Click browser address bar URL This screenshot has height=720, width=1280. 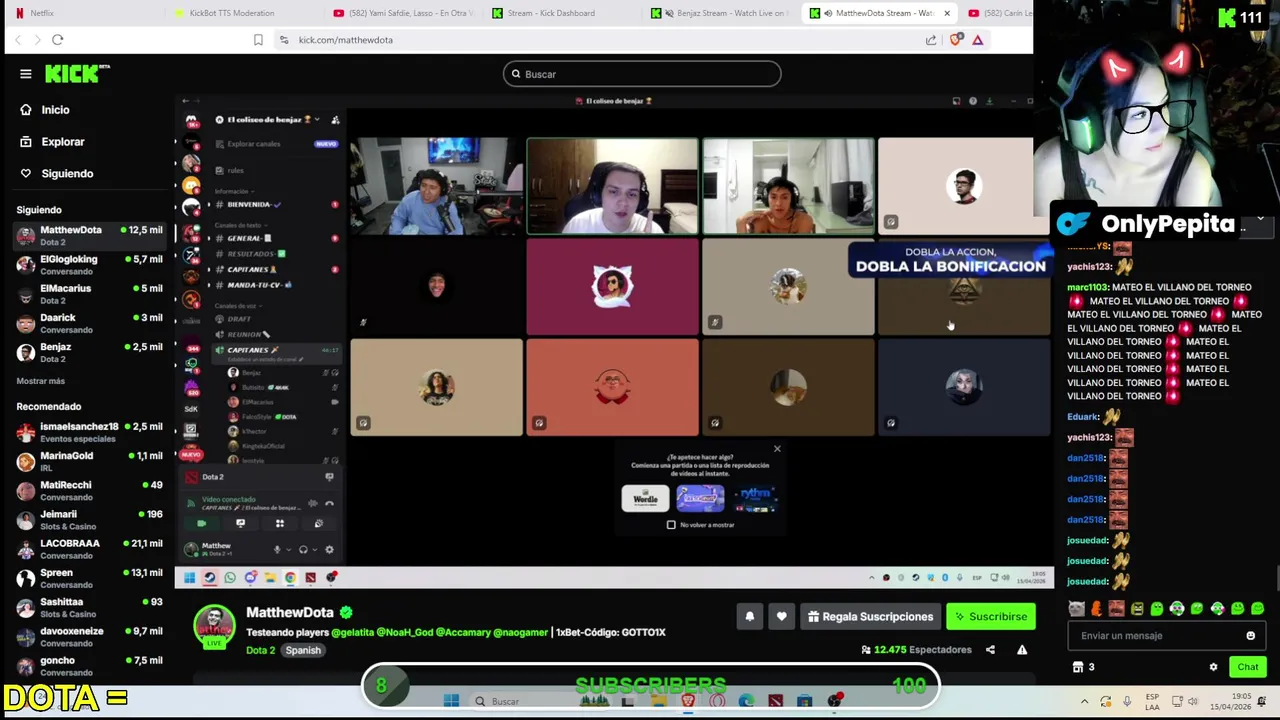click(345, 40)
